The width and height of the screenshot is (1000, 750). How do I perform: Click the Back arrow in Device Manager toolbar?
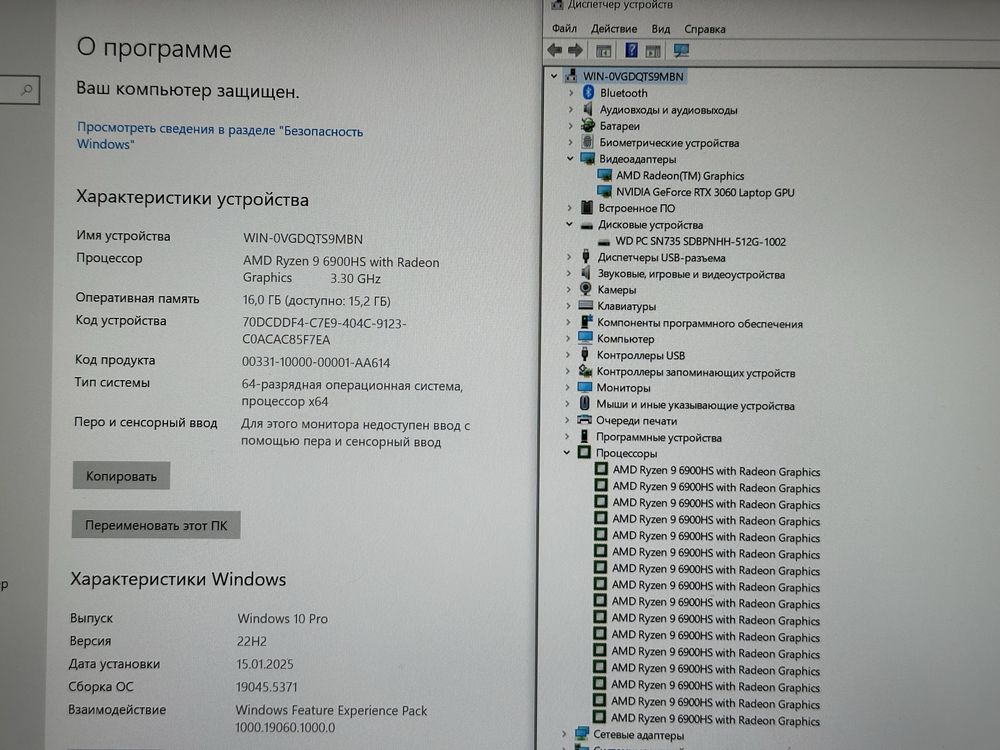pos(554,50)
